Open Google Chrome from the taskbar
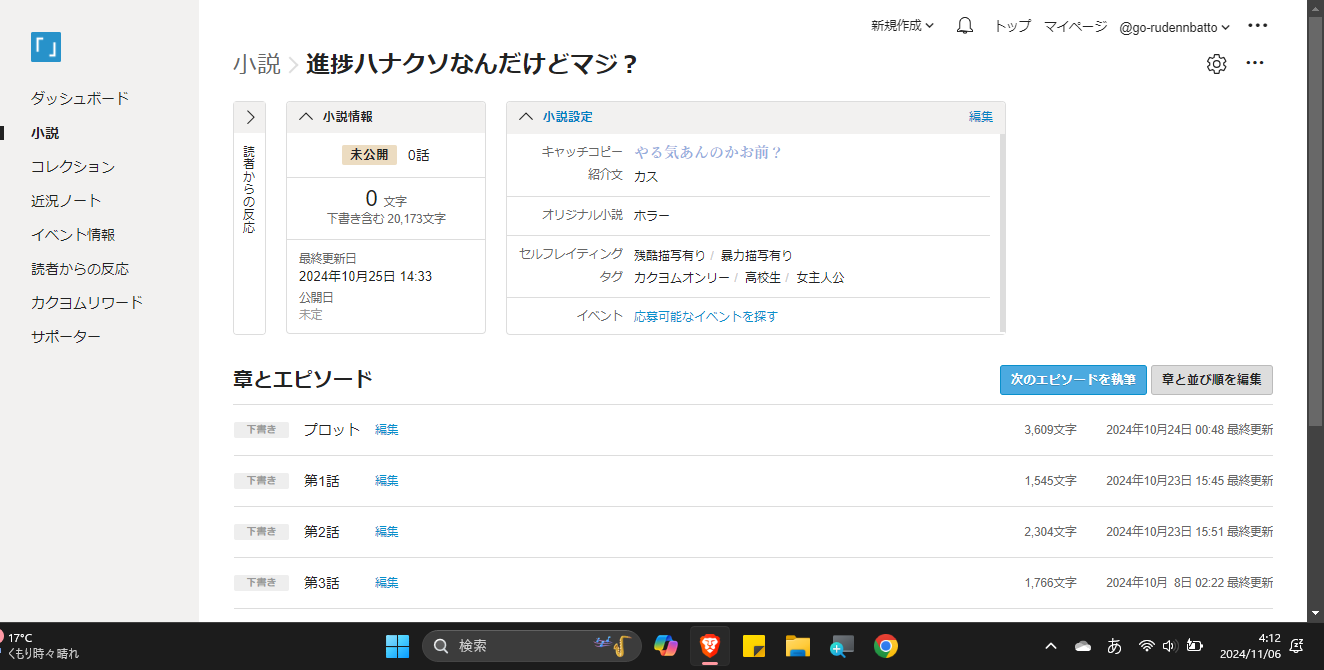 (885, 646)
